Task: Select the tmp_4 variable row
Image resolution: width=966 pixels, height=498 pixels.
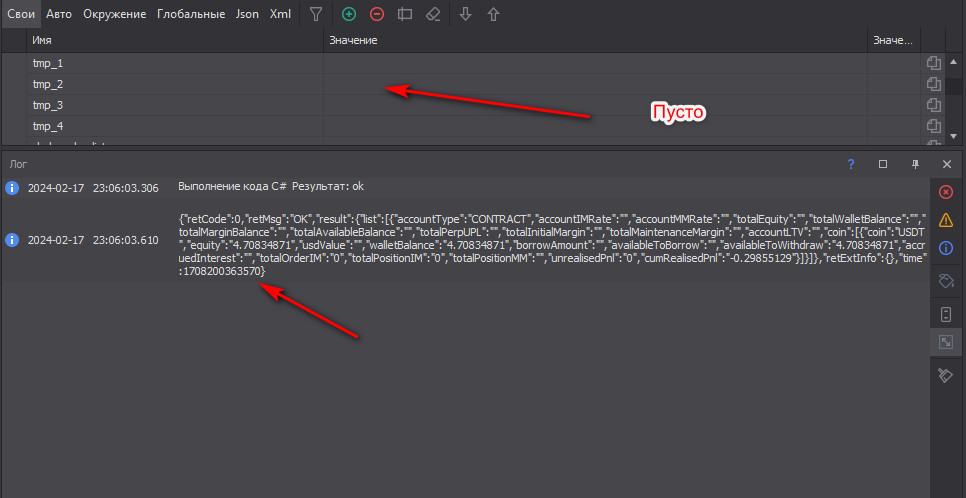Action: (473, 126)
